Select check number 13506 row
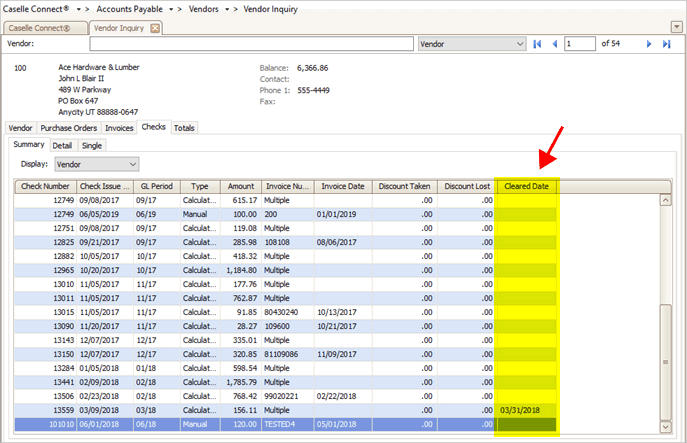 [x=285, y=397]
